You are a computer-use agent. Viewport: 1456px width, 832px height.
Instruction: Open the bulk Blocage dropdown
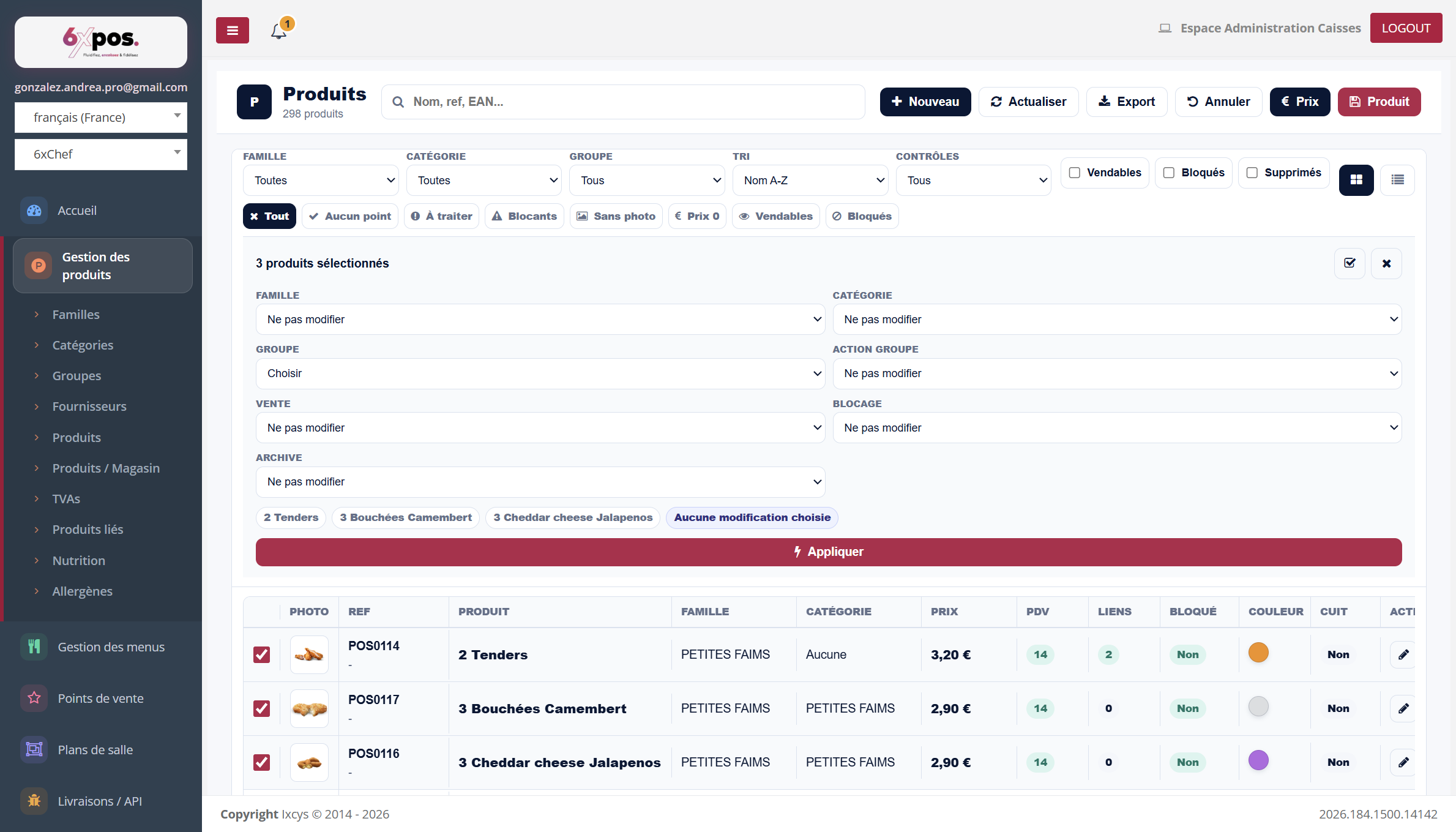[x=1118, y=428]
